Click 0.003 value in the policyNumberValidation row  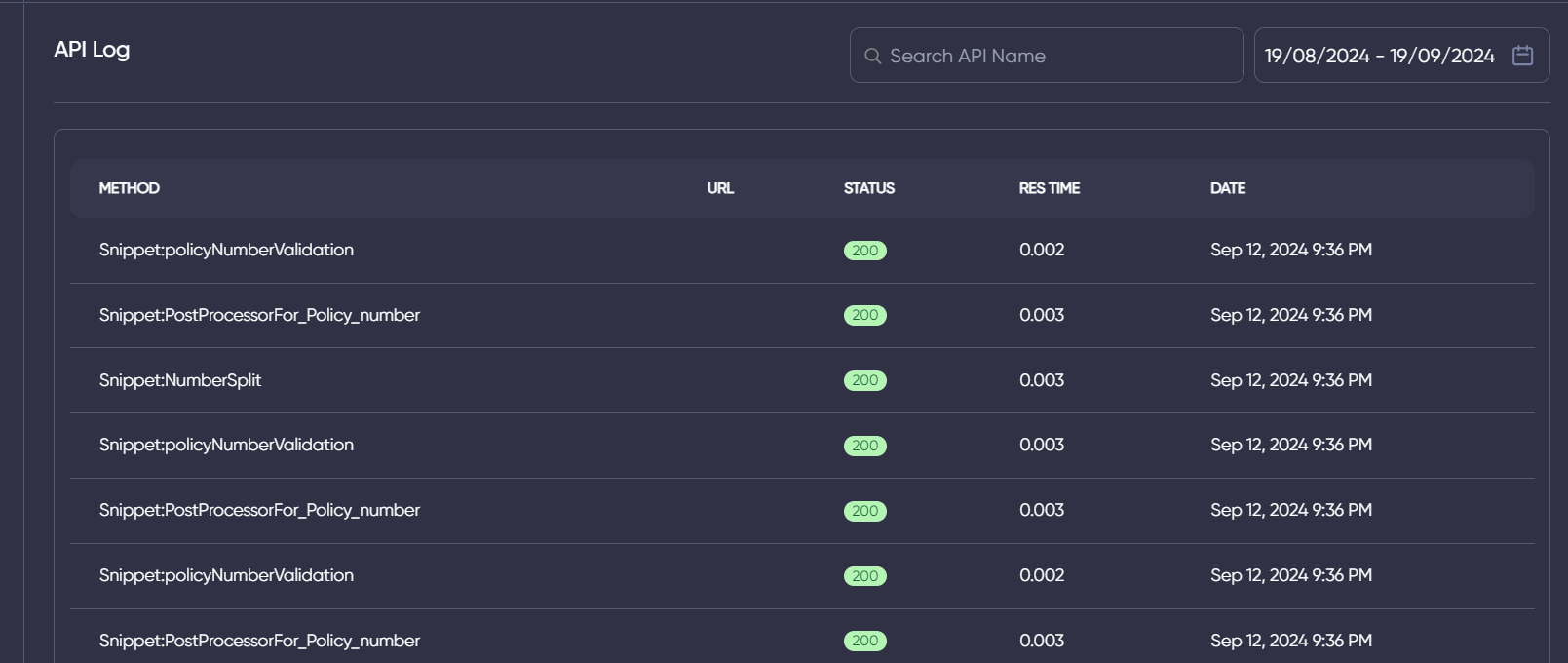(1042, 445)
